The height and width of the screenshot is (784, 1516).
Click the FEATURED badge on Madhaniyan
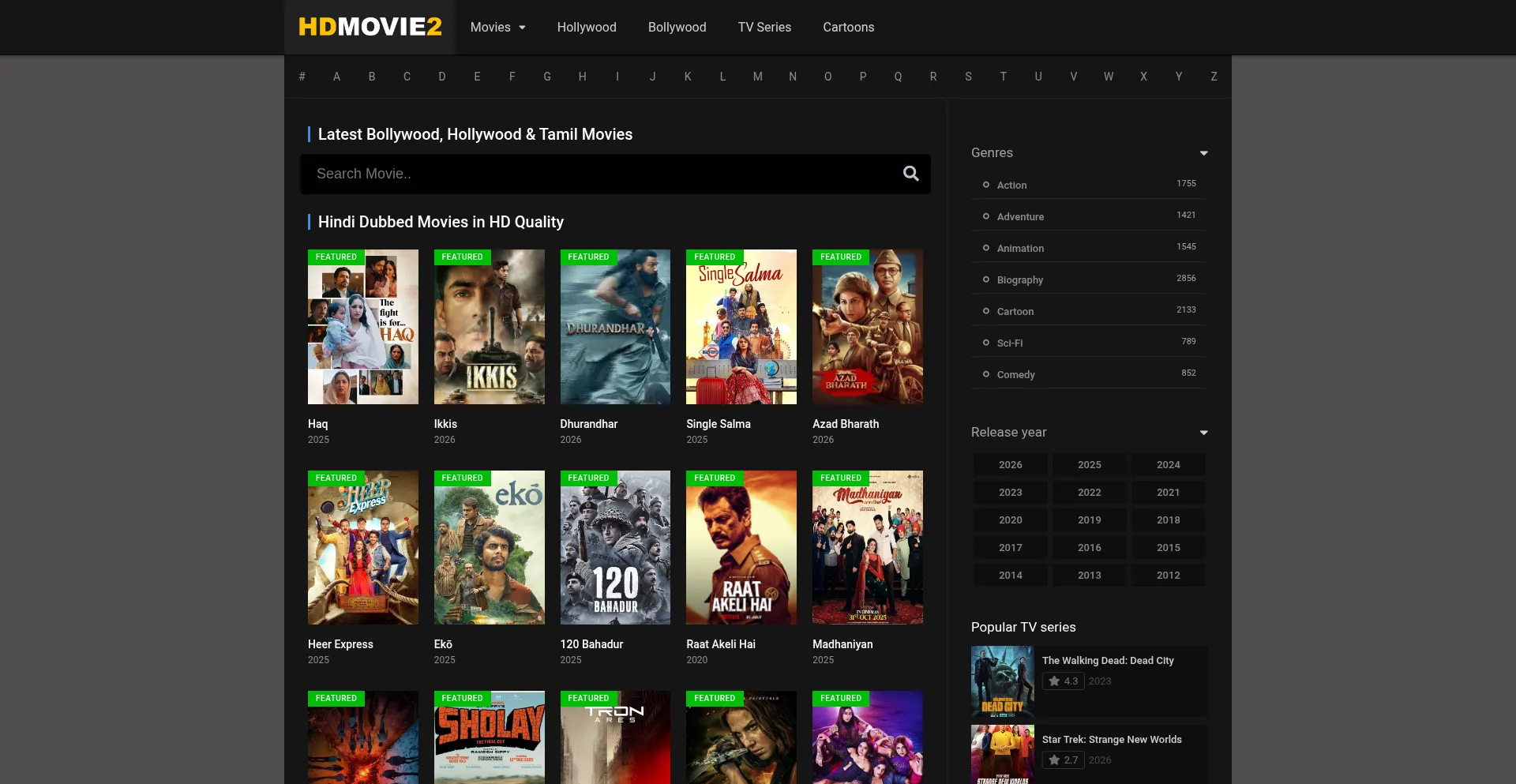(x=841, y=478)
